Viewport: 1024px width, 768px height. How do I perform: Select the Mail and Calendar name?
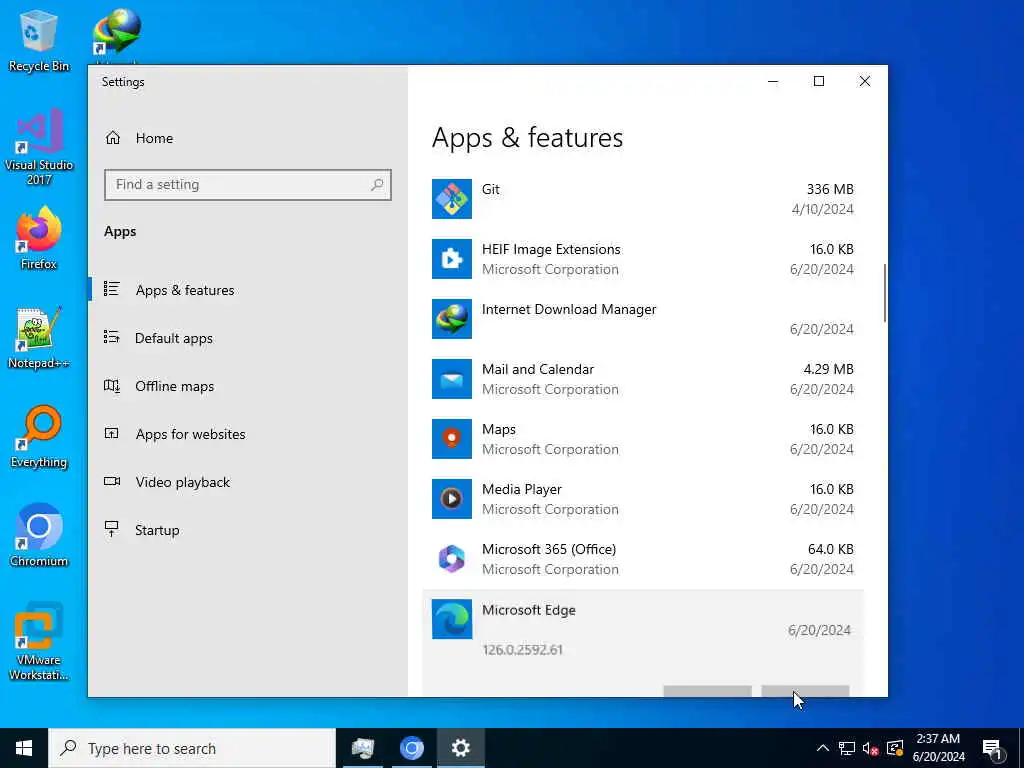(x=537, y=370)
